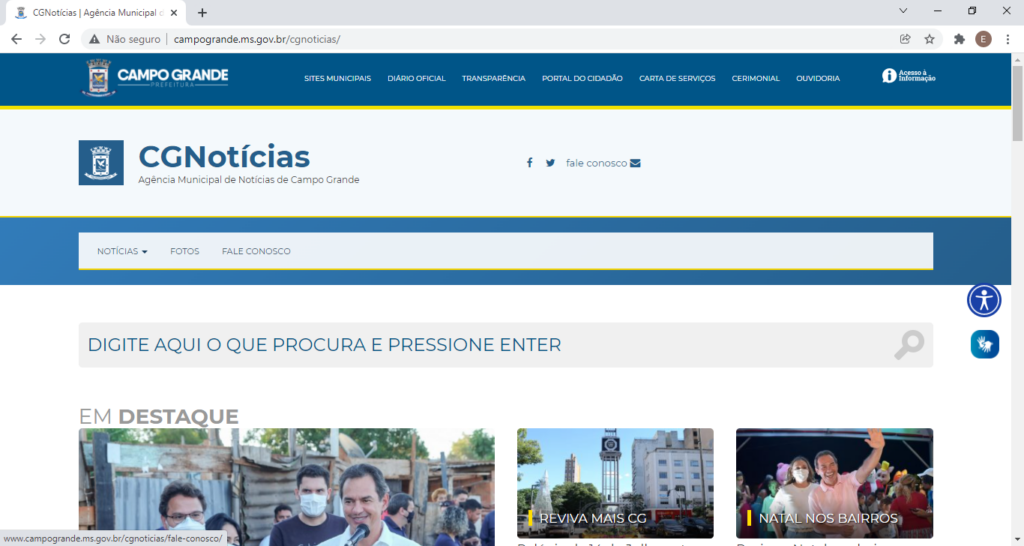This screenshot has height=546, width=1024.
Task: Click the CGNotícias coat of arms logo
Action: pyautogui.click(x=101, y=163)
